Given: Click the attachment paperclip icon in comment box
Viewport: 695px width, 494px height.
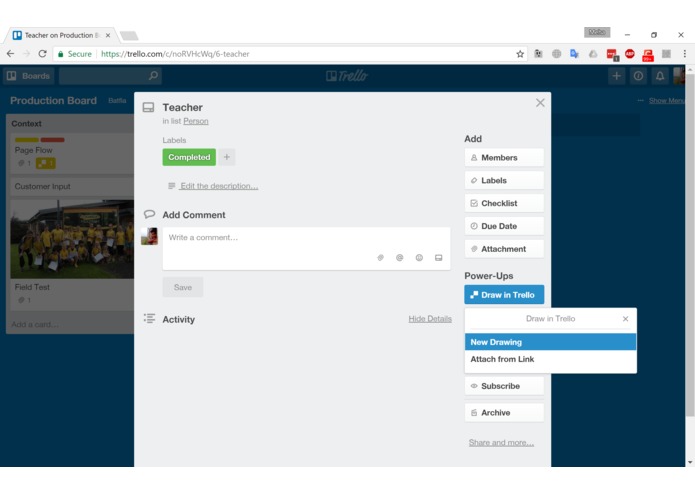Looking at the screenshot, I should [x=380, y=258].
